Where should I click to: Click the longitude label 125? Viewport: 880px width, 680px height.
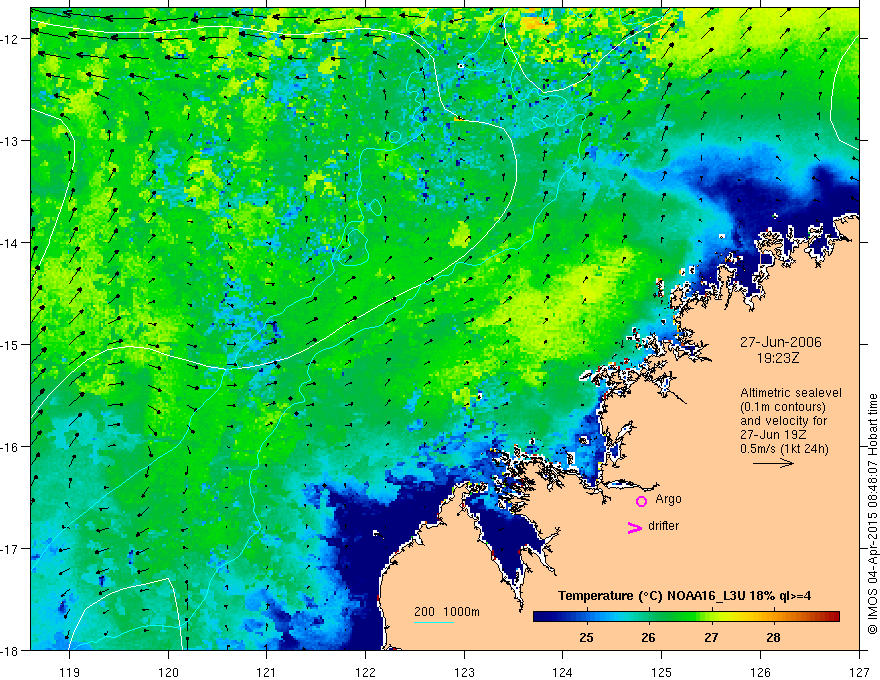coord(662,672)
